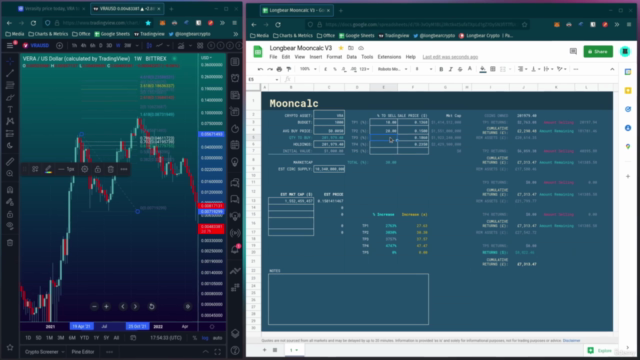The width and height of the screenshot is (640, 360).
Task: Select the brush drawing tool
Action: click(10, 98)
